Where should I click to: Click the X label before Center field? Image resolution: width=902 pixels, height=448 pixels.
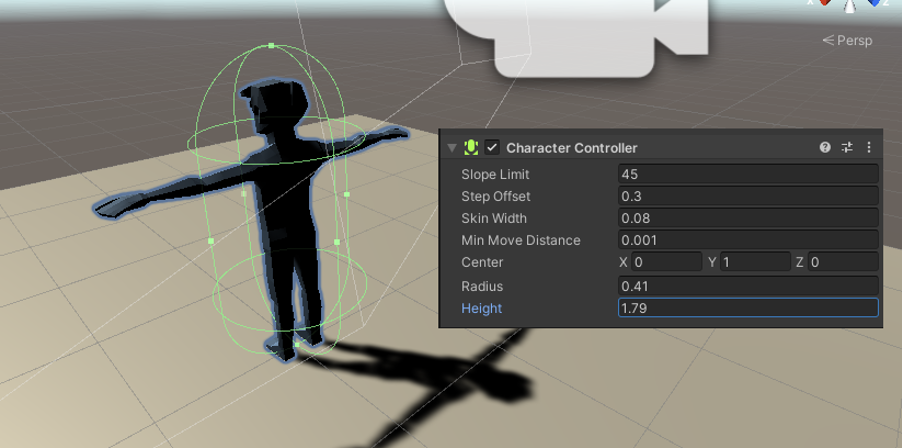623,262
